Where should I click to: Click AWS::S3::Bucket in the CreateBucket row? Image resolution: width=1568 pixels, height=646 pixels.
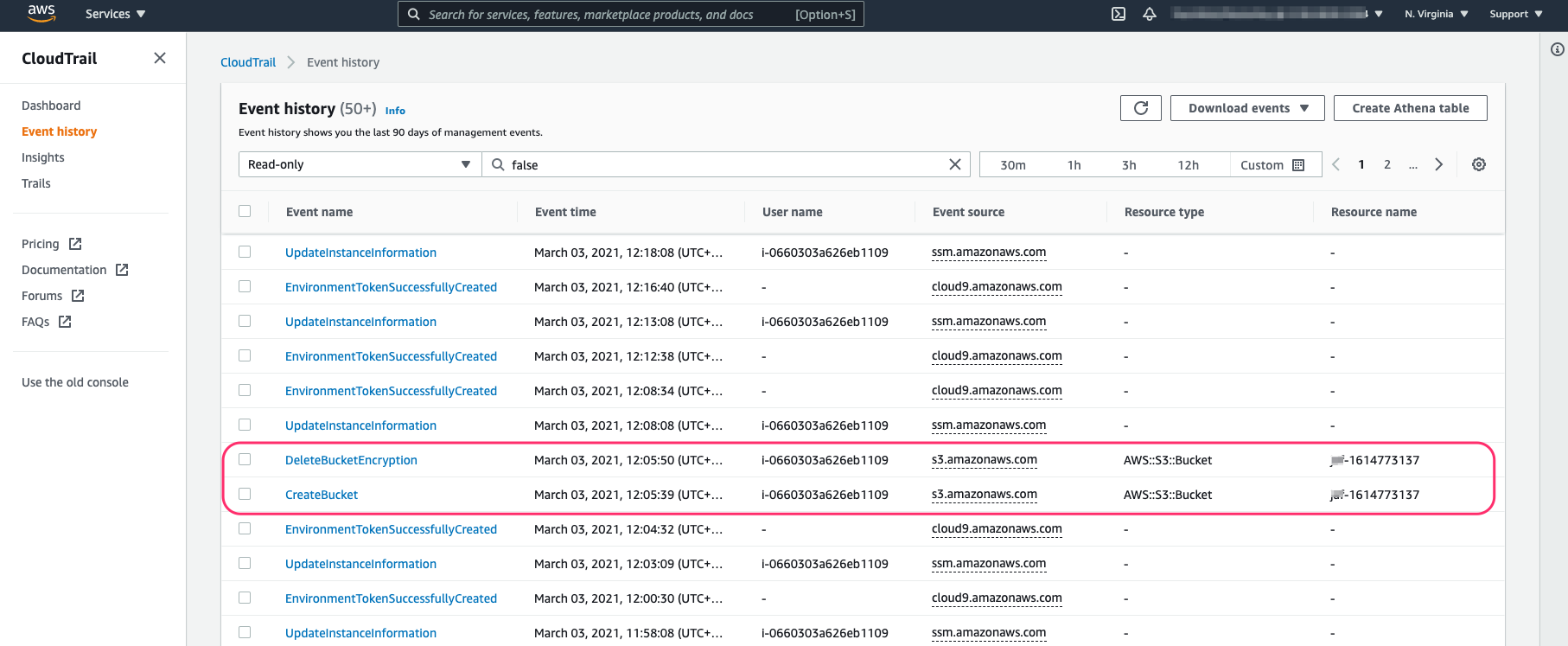click(x=1168, y=495)
